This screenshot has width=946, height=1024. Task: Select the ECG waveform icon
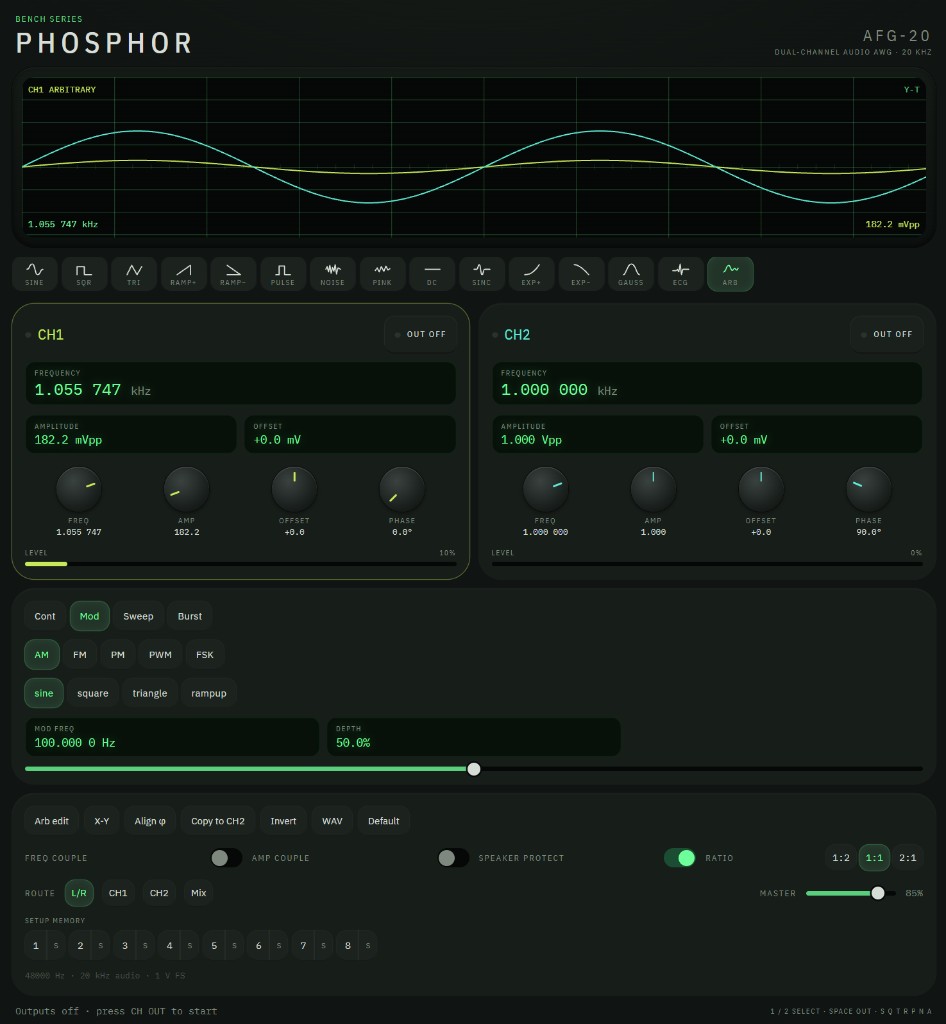tap(680, 274)
